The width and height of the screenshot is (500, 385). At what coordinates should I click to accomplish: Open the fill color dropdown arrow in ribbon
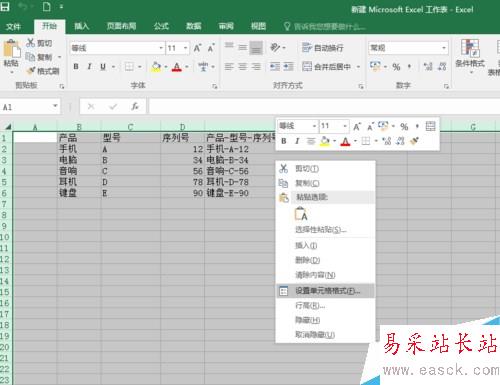pyautogui.click(x=166, y=67)
